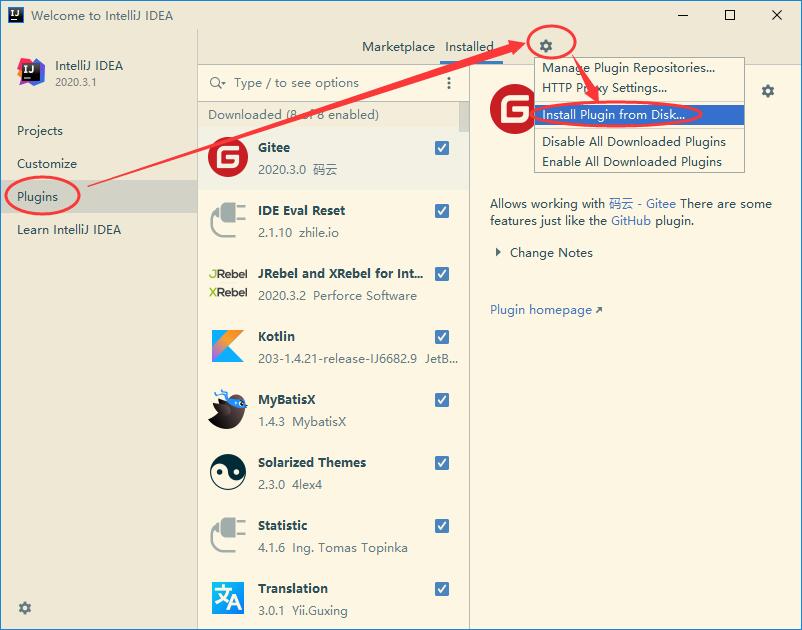Click the Kotlin plugin logo
This screenshot has width=802, height=630.
click(228, 346)
